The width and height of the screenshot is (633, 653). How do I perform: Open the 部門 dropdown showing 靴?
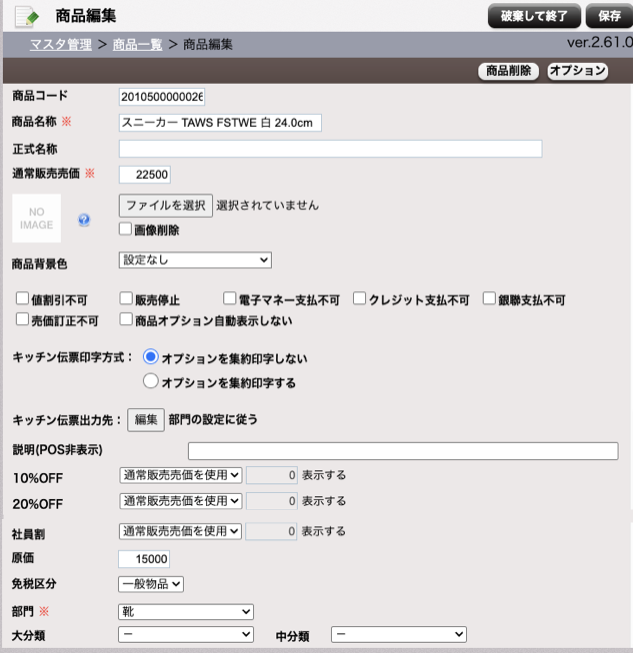pos(186,611)
